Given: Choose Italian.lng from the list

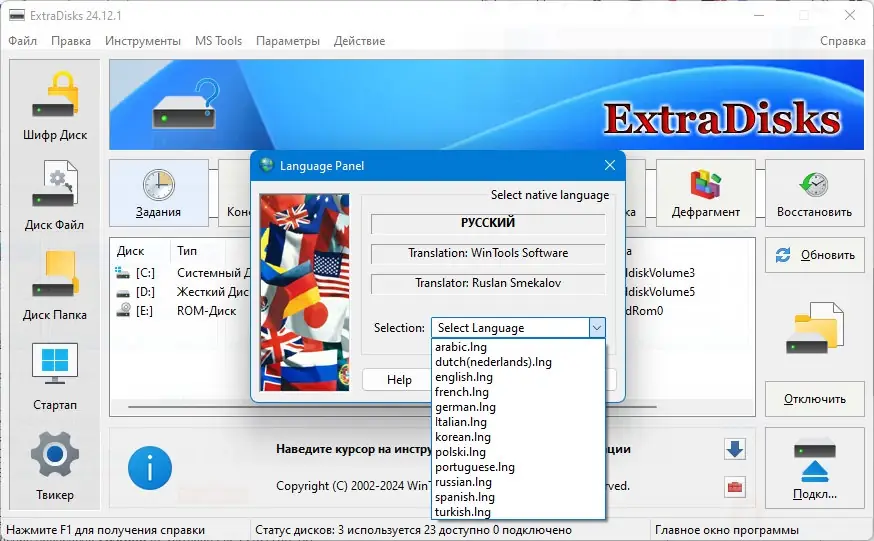Looking at the screenshot, I should pyautogui.click(x=518, y=422).
